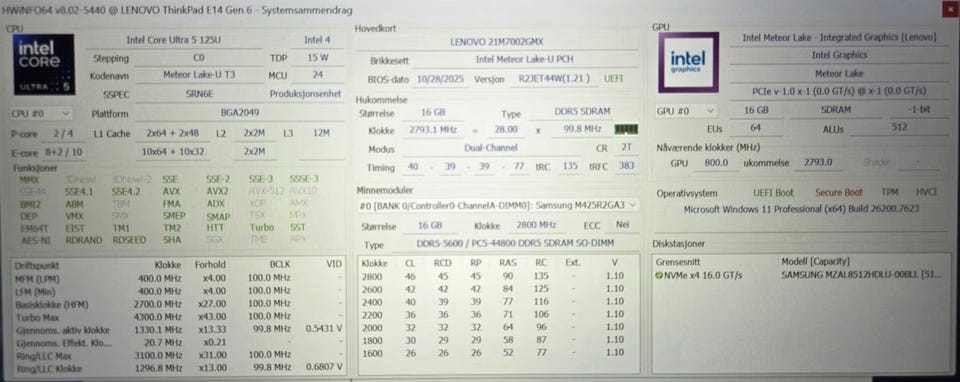Click the L3 cache value 12M
Screen dimensions: 960x382
coord(321,133)
